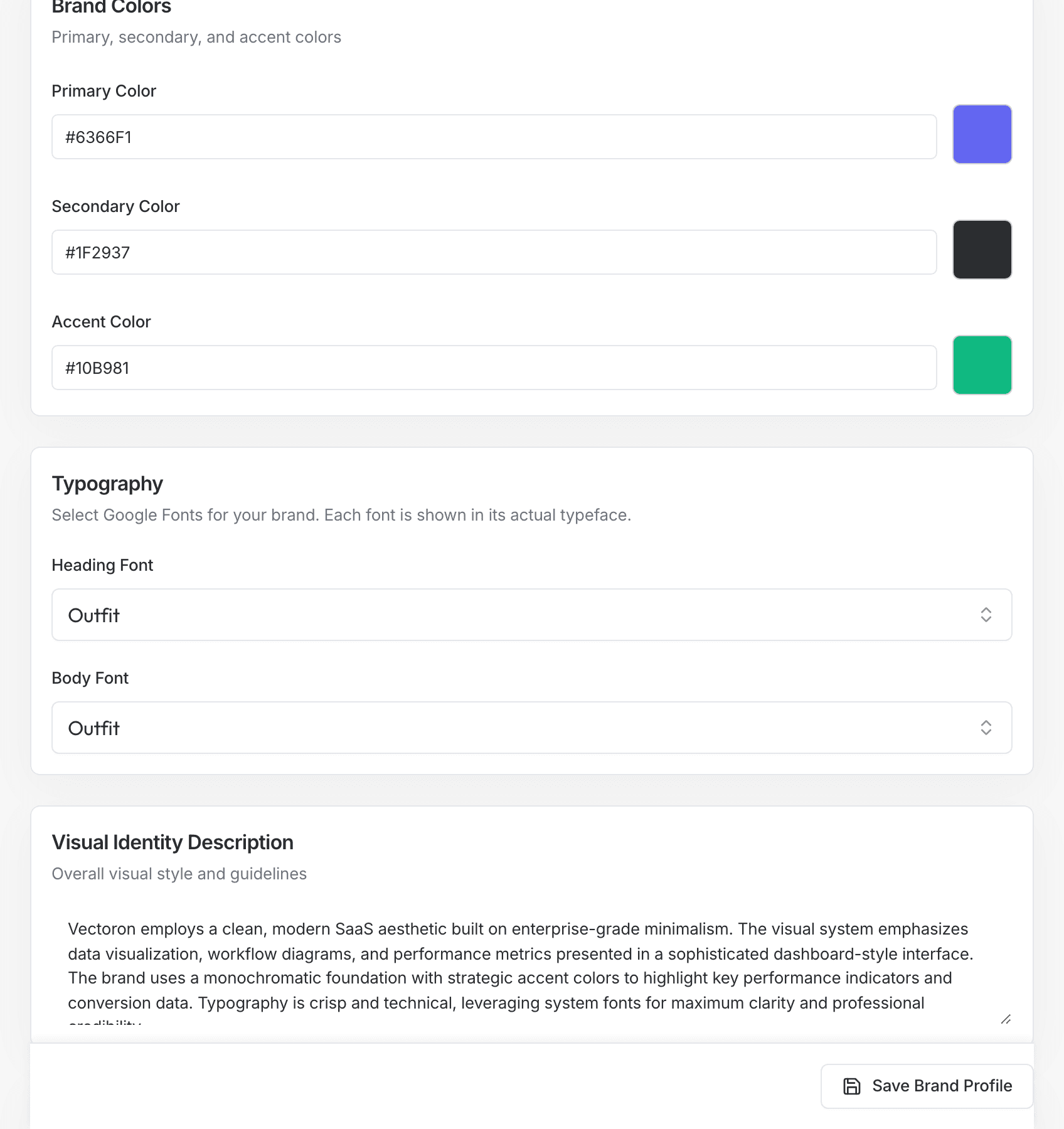Click the Body Font chevron arrows icon

(x=986, y=728)
